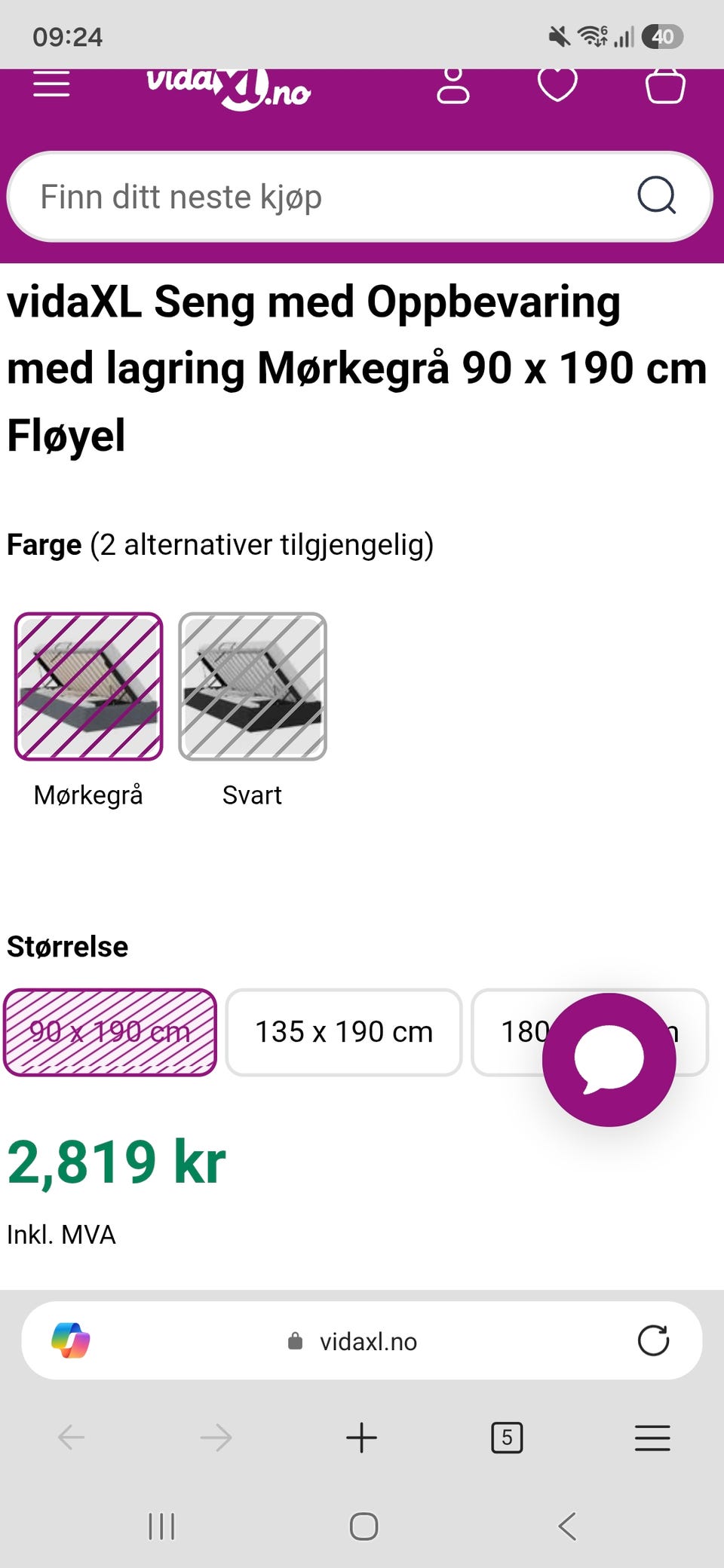
Task: Open the account profile icon
Action: click(453, 85)
